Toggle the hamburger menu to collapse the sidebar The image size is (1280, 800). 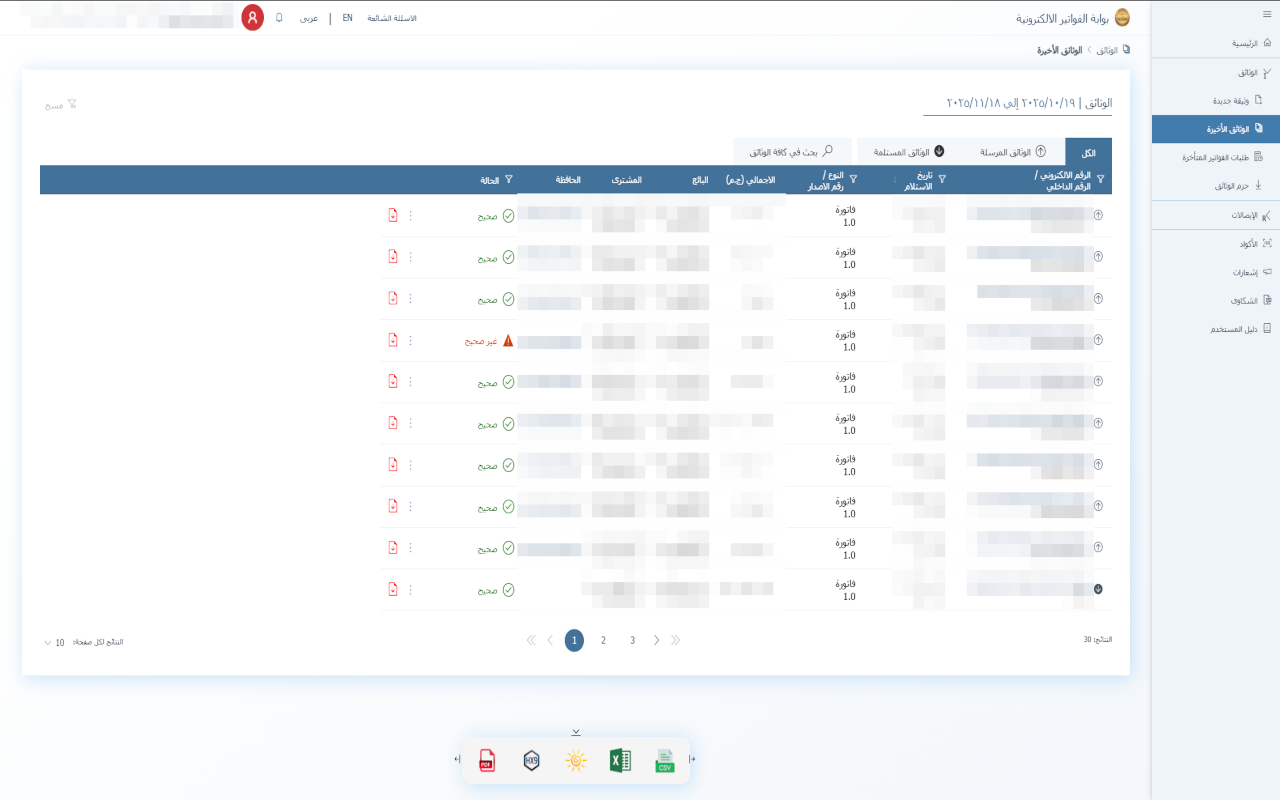(1267, 13)
